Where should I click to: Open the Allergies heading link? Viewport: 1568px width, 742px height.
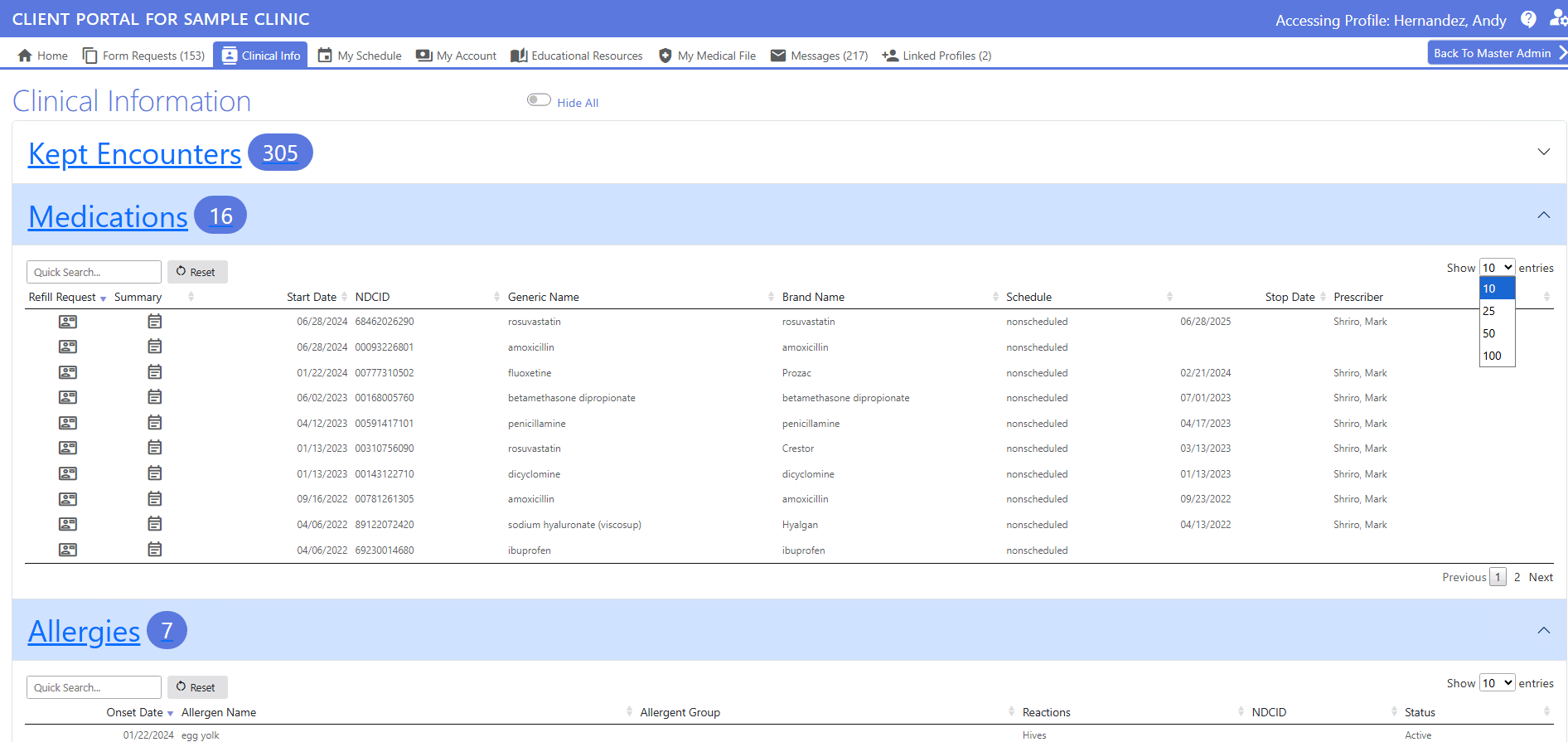85,632
